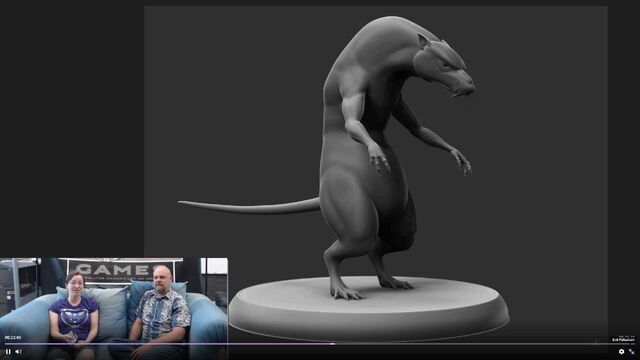The image size is (640, 360).
Task: Click the circular base under the rat model
Action: [369, 308]
